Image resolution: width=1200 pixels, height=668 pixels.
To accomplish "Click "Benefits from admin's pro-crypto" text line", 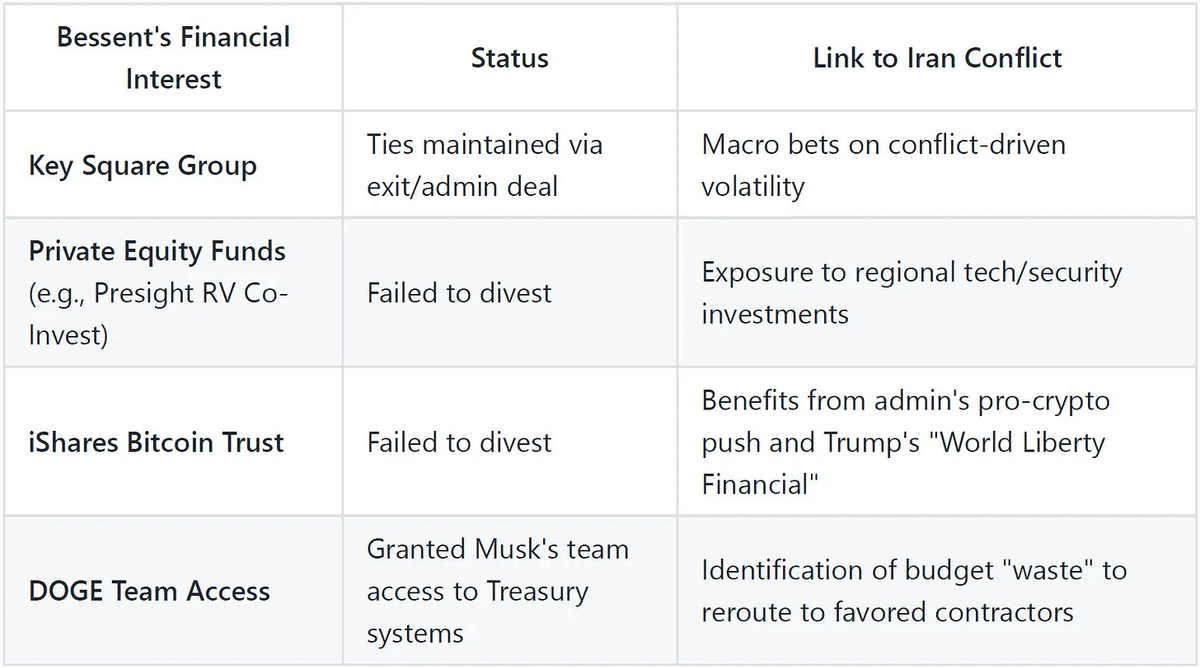I will click(906, 401).
